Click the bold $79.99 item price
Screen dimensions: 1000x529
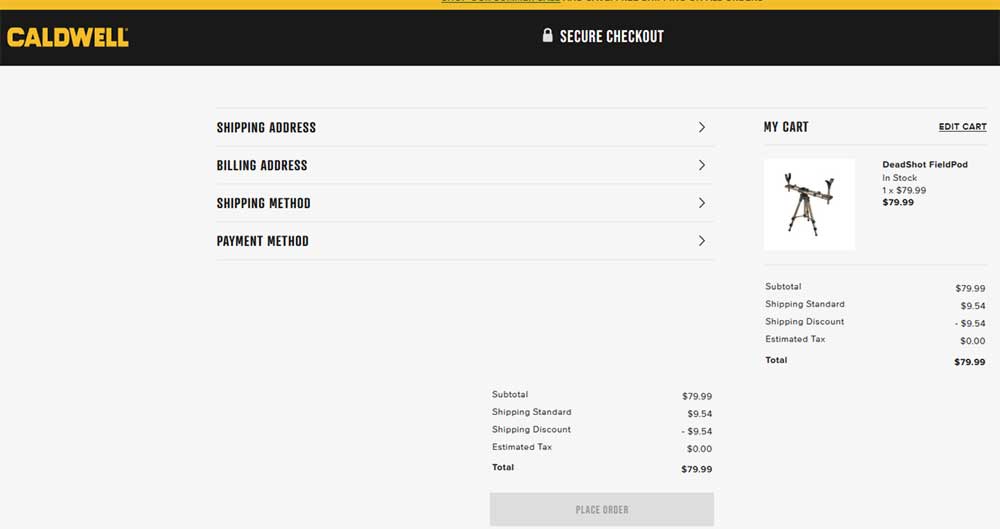tap(897, 202)
